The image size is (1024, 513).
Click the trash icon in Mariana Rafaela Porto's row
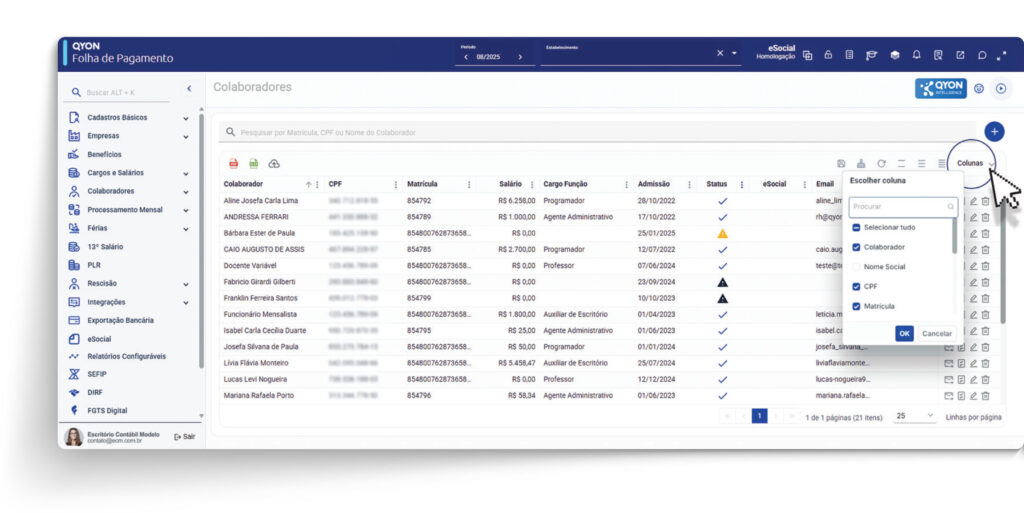pos(985,395)
